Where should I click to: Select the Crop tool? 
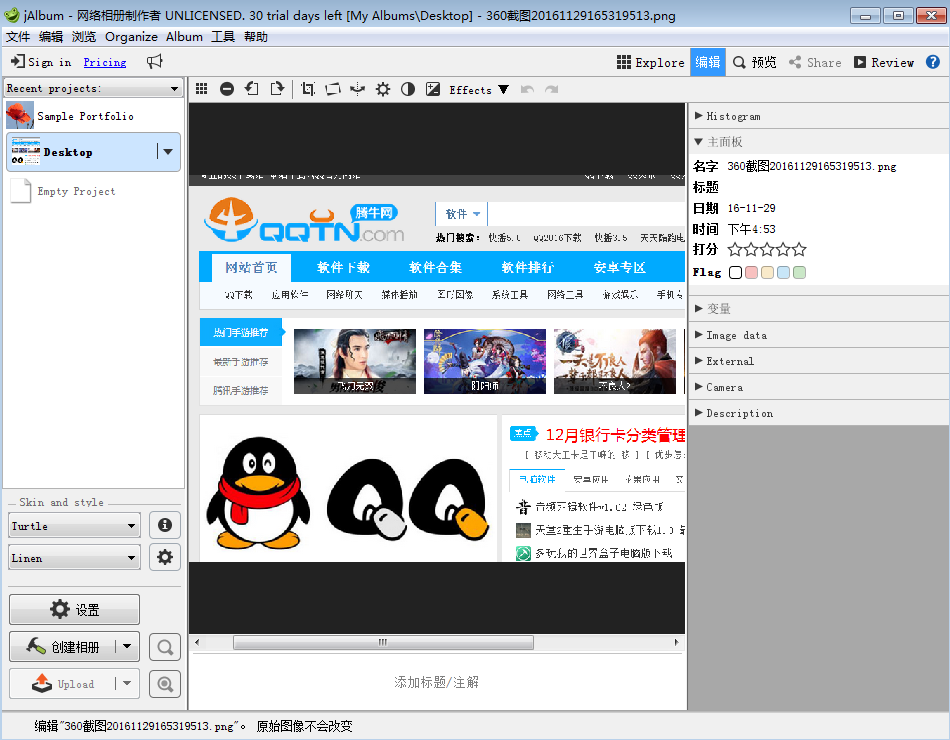pos(308,89)
